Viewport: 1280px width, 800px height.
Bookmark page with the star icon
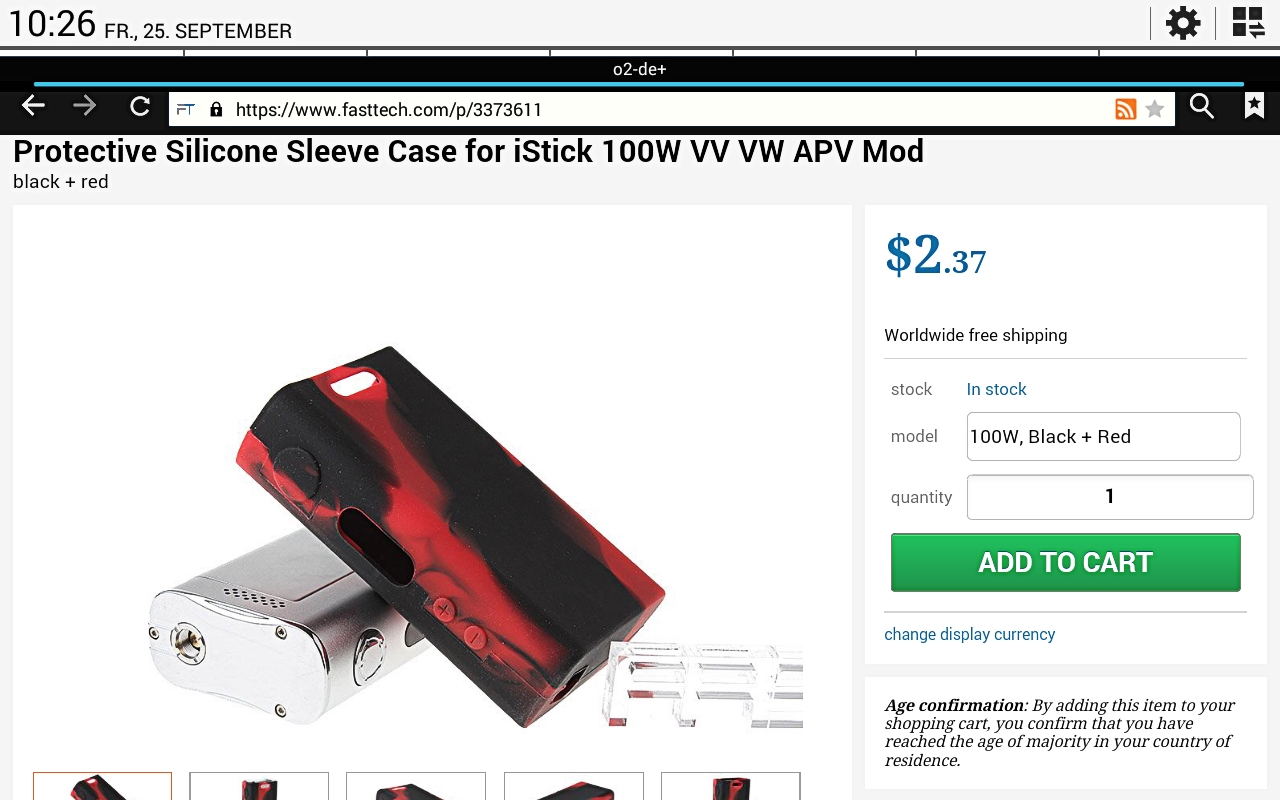point(1155,109)
